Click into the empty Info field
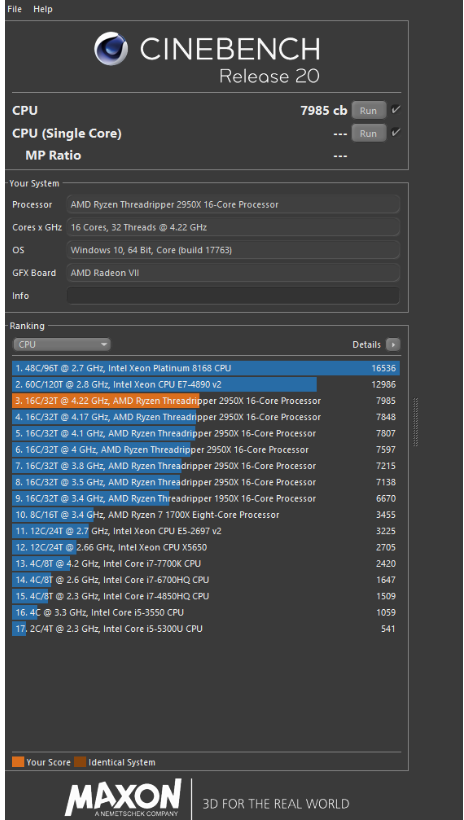Screen dimensions: 464x820 click(x=233, y=295)
